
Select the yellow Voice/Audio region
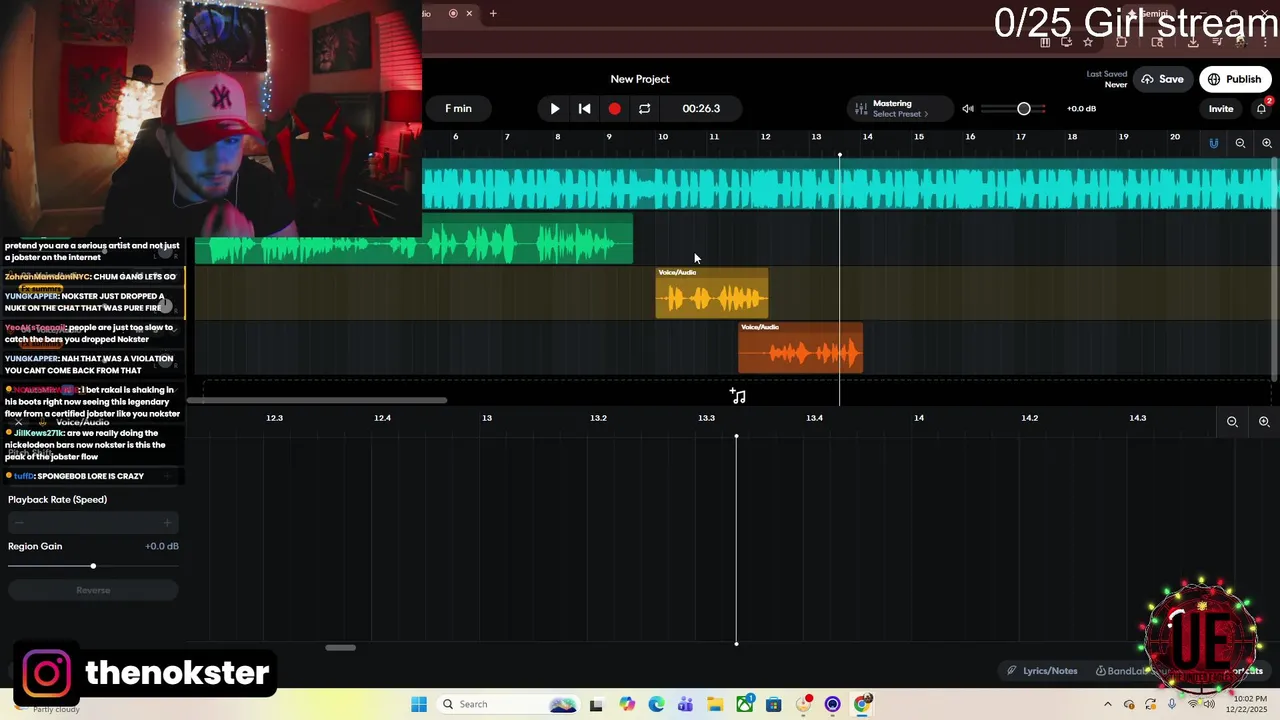tap(711, 293)
